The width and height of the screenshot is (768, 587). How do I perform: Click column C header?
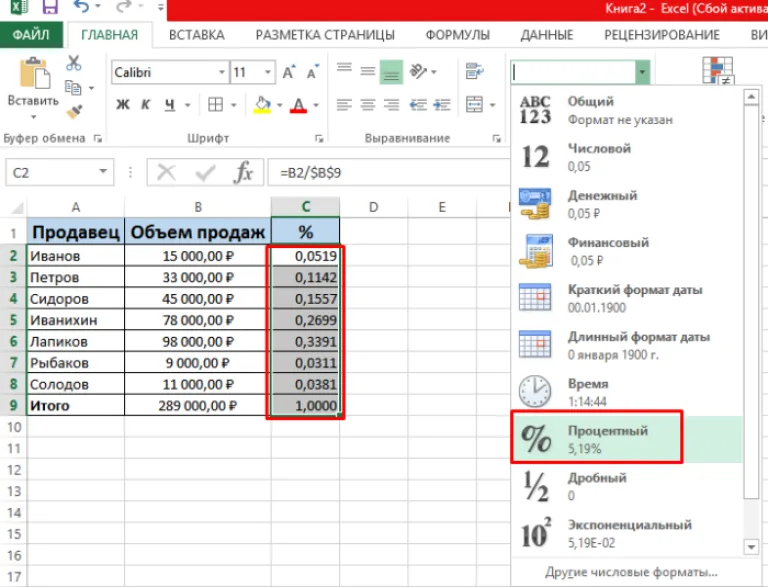coord(305,207)
